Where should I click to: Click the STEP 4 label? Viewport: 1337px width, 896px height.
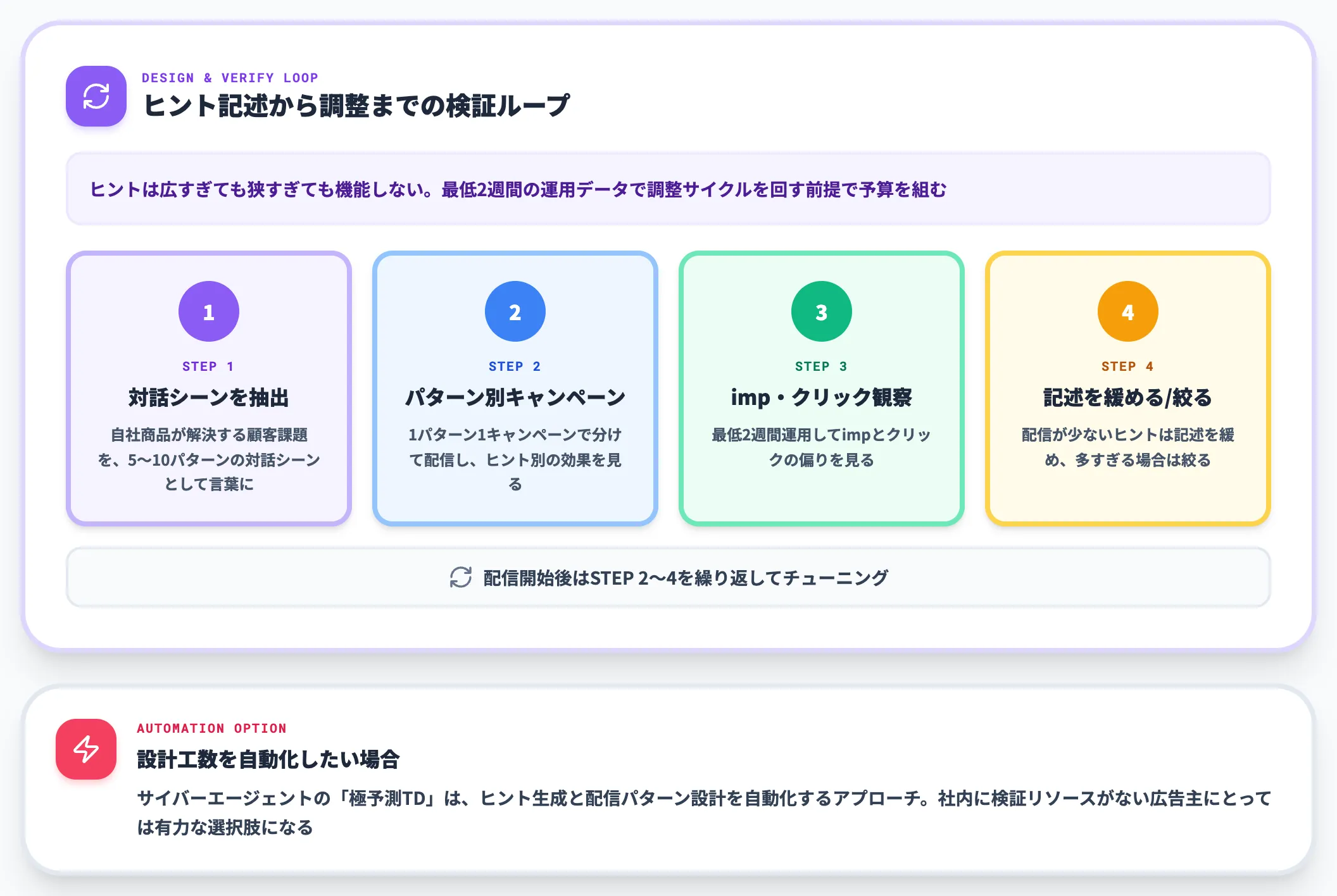tap(1128, 366)
